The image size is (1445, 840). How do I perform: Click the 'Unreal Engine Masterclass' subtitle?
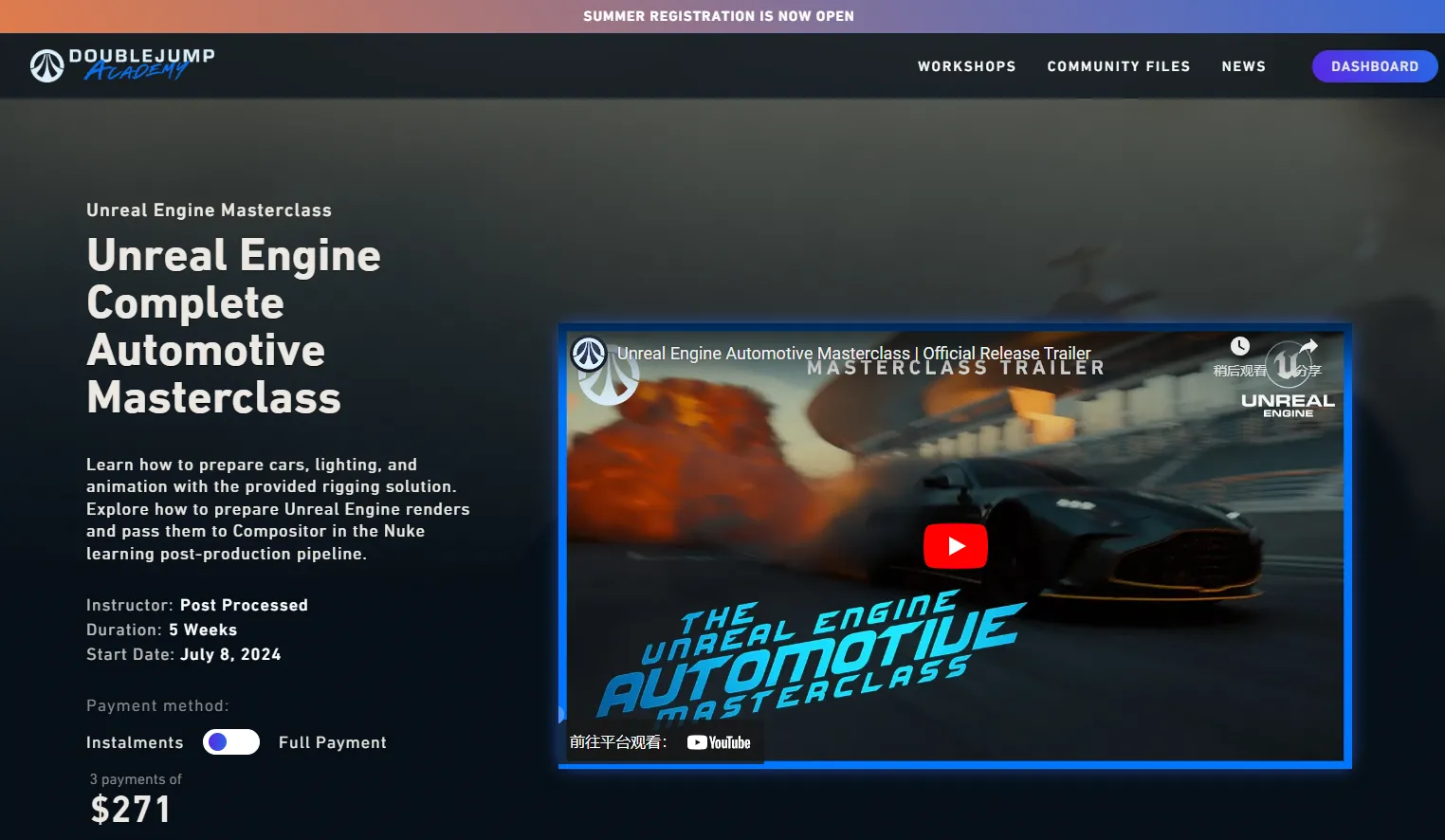click(x=209, y=210)
